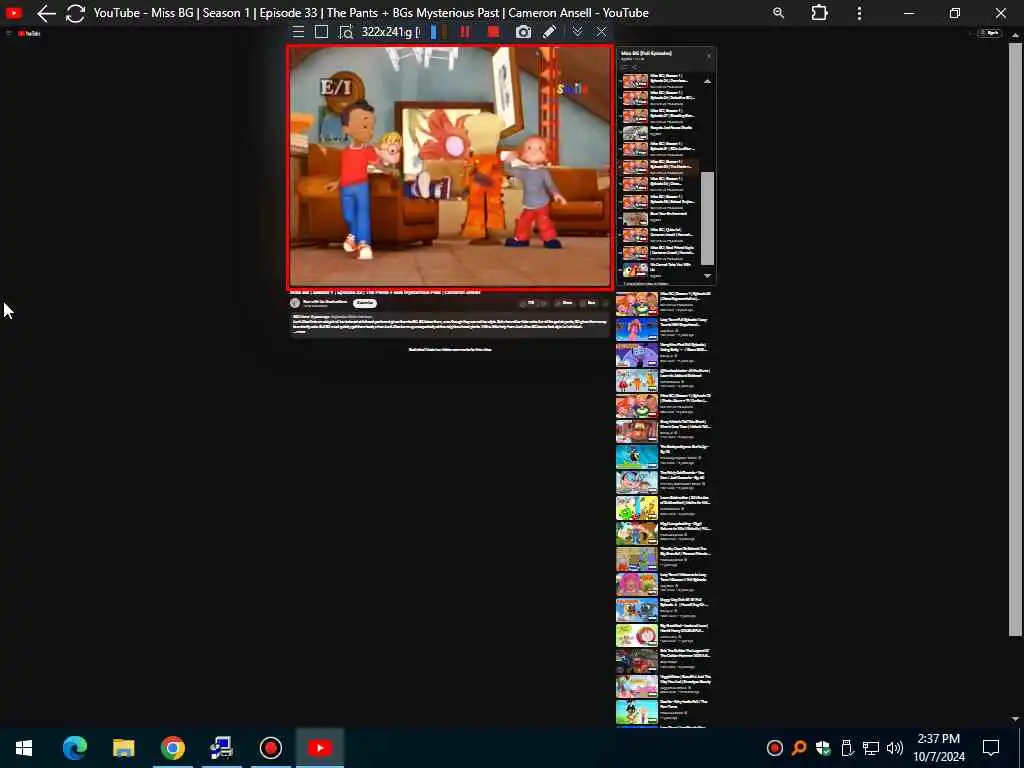Click the playlist panel scrollbar thumb
1024x768 pixels.
click(707, 218)
